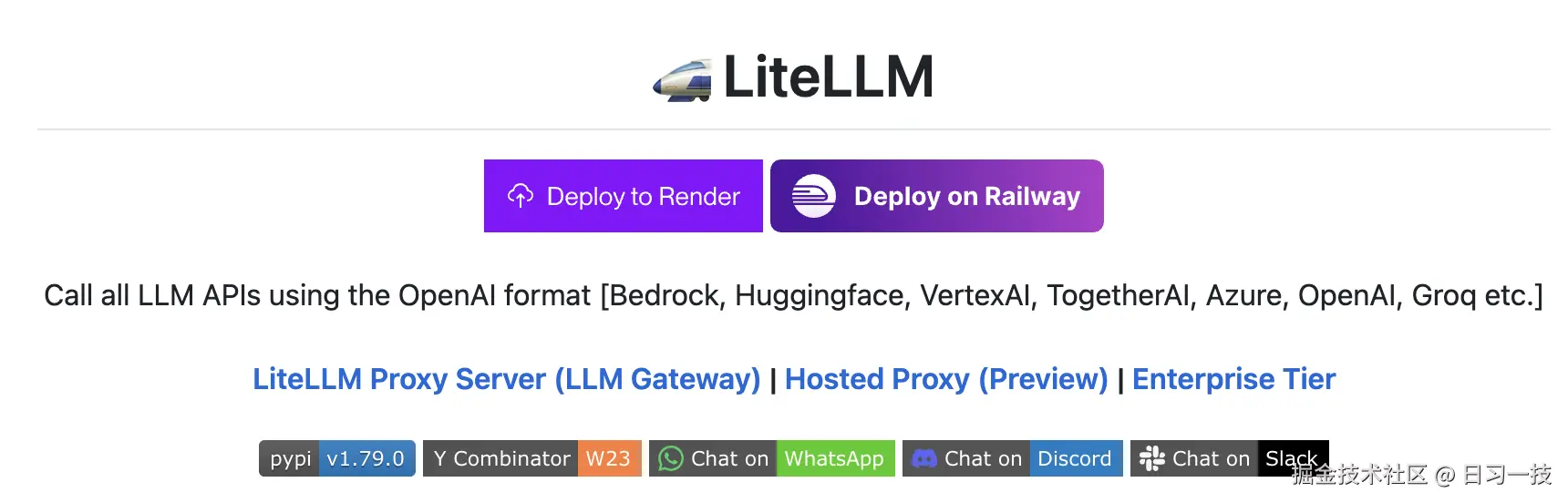Click the blue Discord badge label

(x=1075, y=458)
